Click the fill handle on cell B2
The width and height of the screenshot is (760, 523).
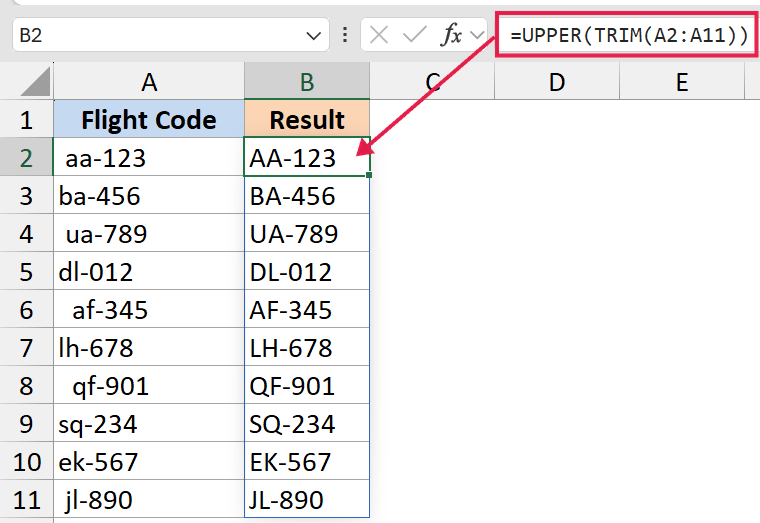pos(369,175)
